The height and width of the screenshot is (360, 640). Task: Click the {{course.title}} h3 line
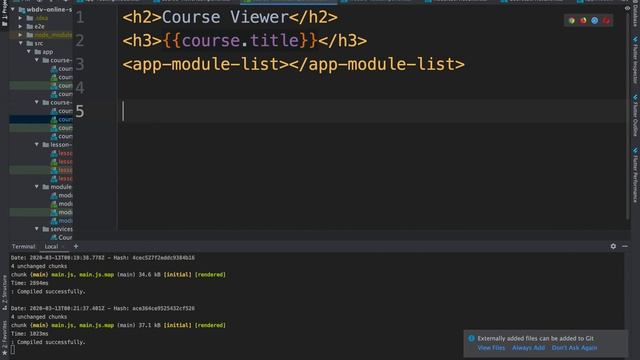click(244, 40)
